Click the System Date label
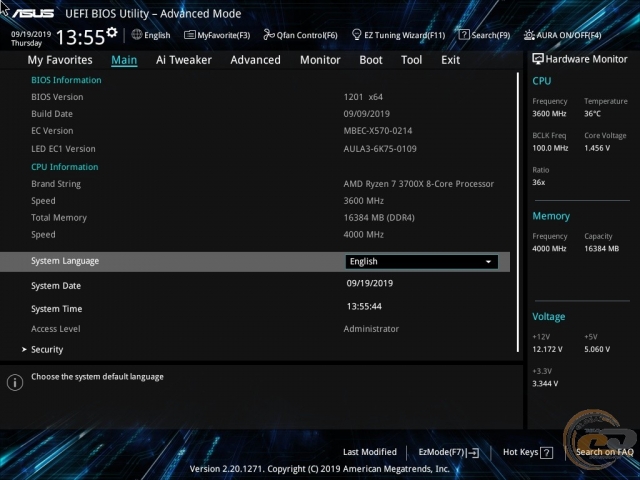 point(56,286)
